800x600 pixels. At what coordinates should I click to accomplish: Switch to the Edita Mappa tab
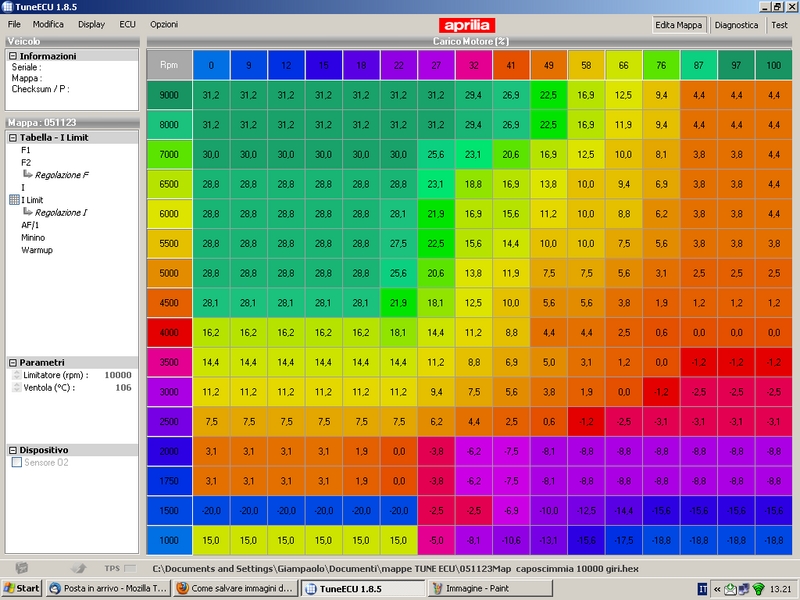679,25
